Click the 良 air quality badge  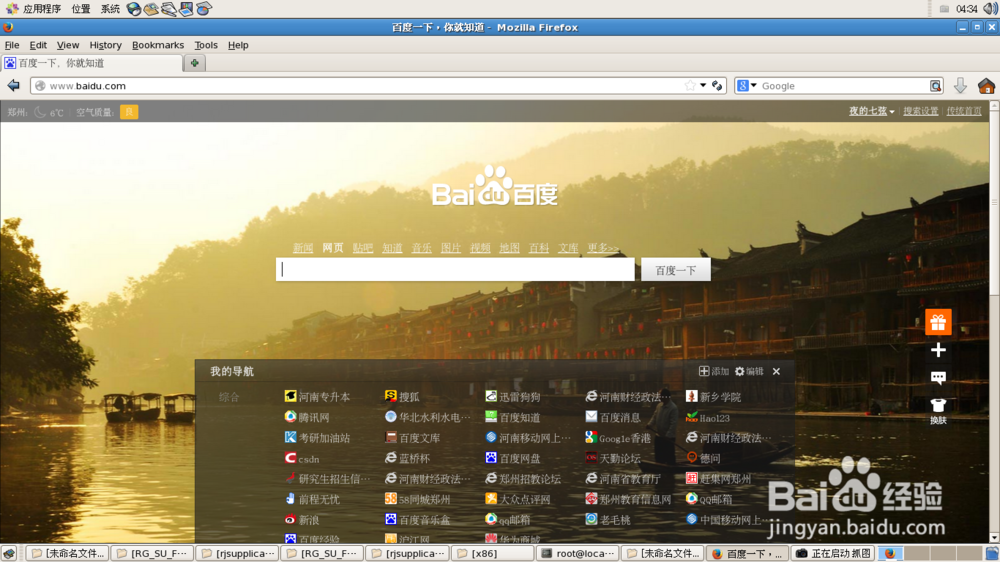(x=129, y=112)
